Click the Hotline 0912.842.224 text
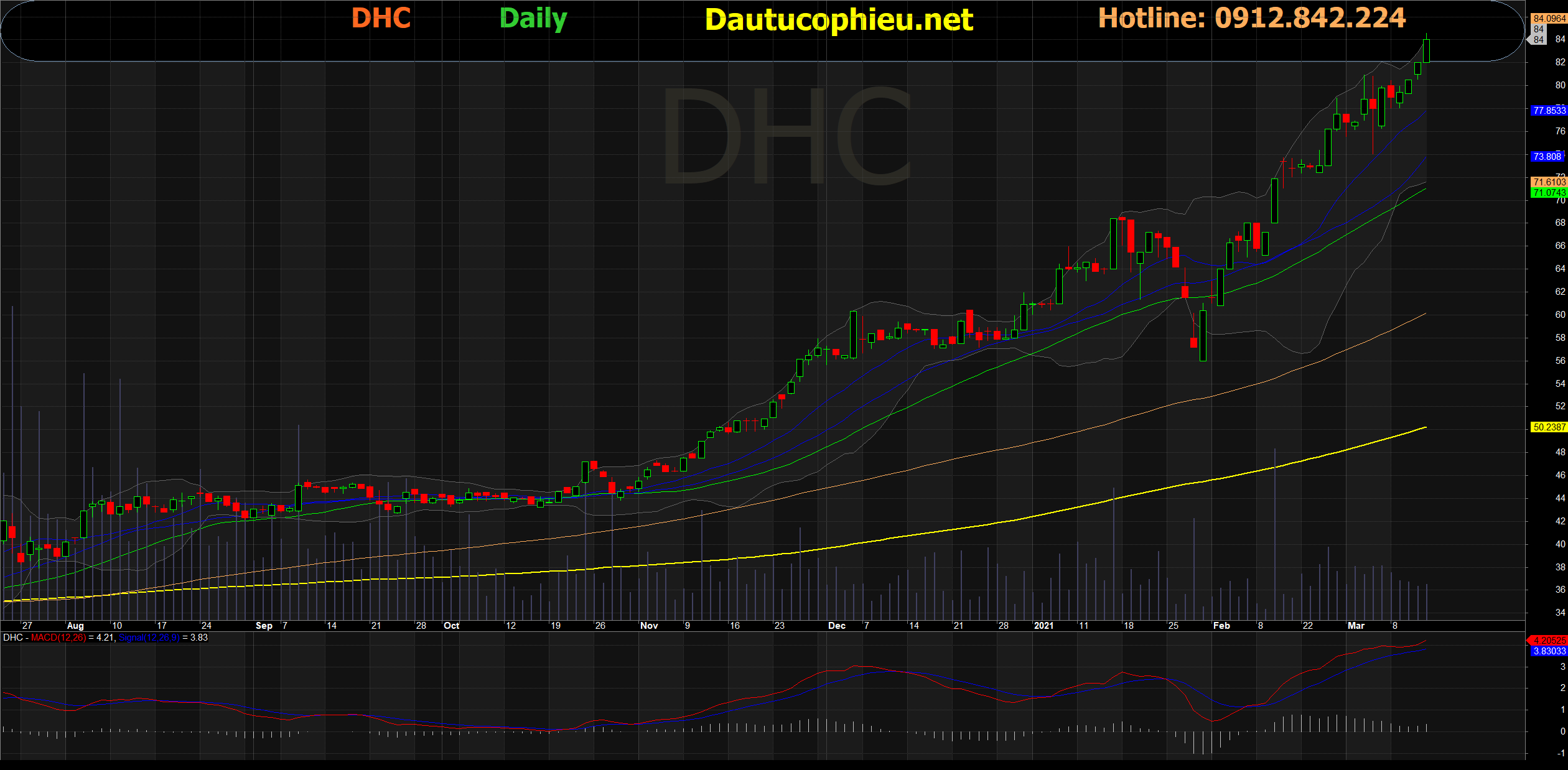1568x770 pixels. [1251, 19]
